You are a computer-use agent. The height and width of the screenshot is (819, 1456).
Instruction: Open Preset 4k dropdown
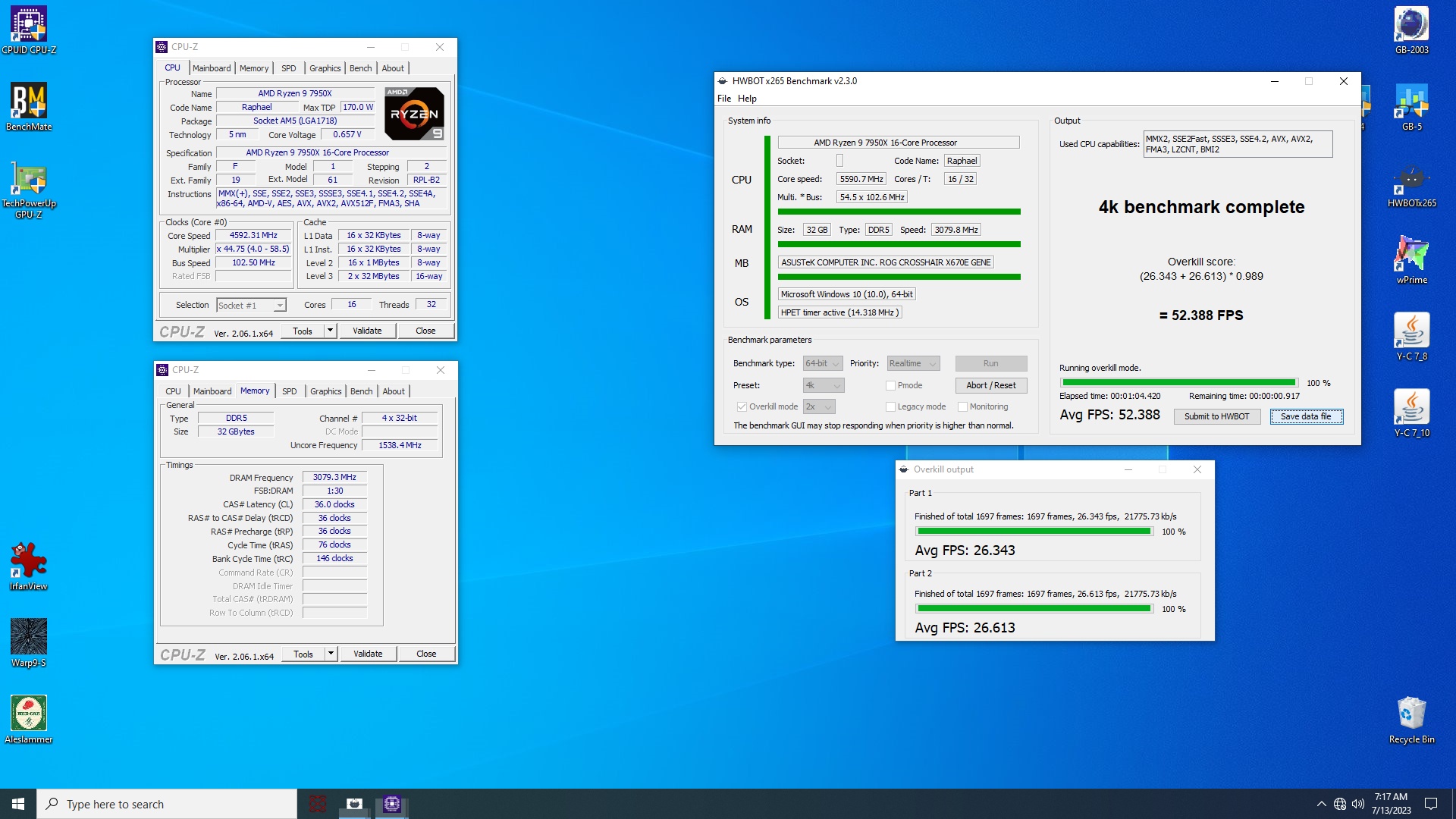pyautogui.click(x=824, y=385)
